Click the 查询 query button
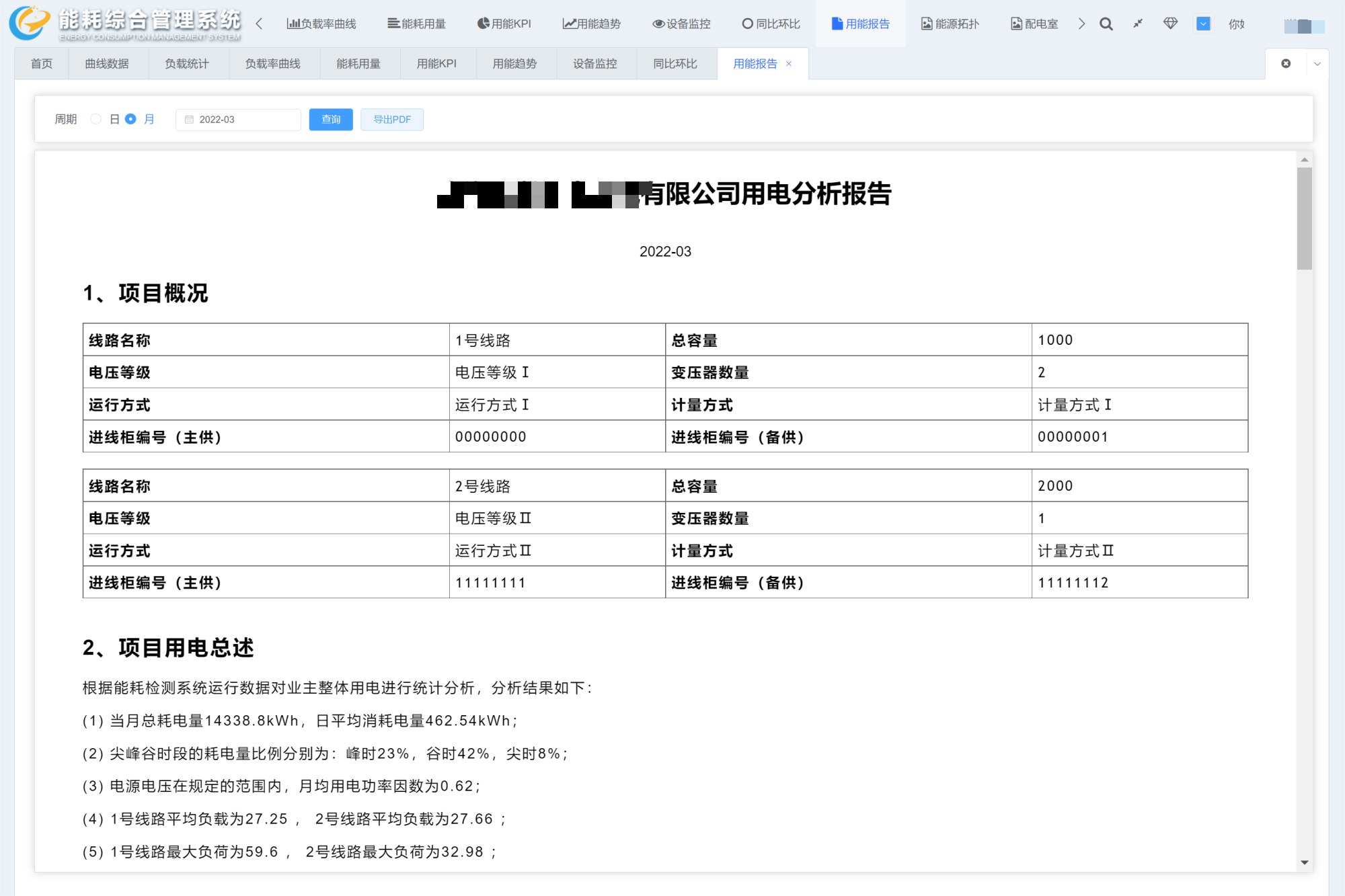The height and width of the screenshot is (896, 1345). click(331, 120)
